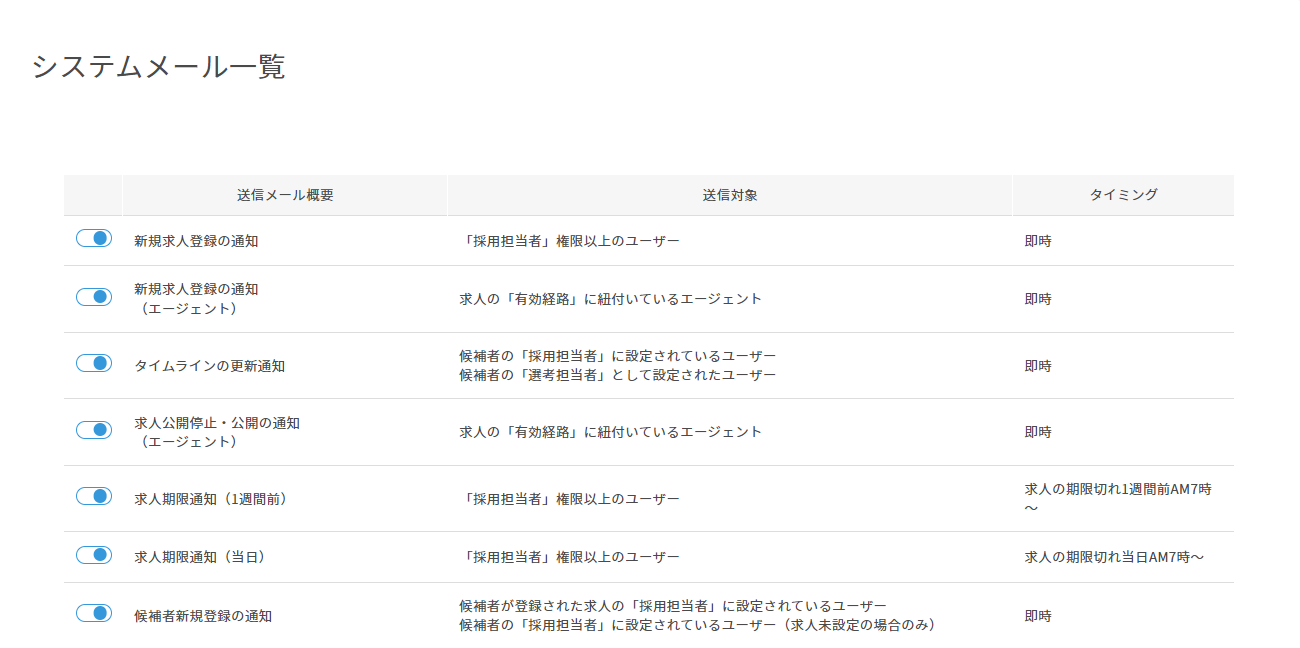1300x648 pixels.
Task: Click 送信対象 text in タイムラインの更新通知 row
Action: click(618, 366)
